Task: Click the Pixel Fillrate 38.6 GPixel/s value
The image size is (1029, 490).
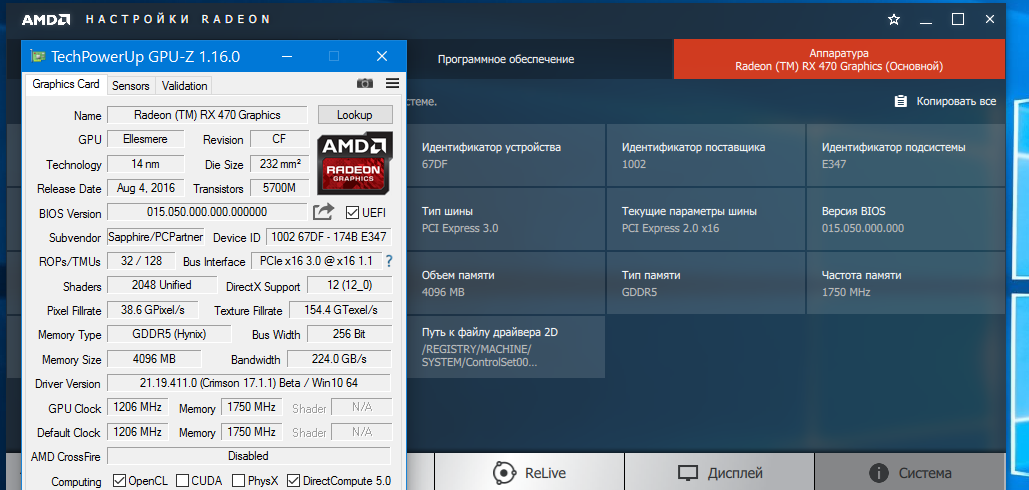Action: 152,310
